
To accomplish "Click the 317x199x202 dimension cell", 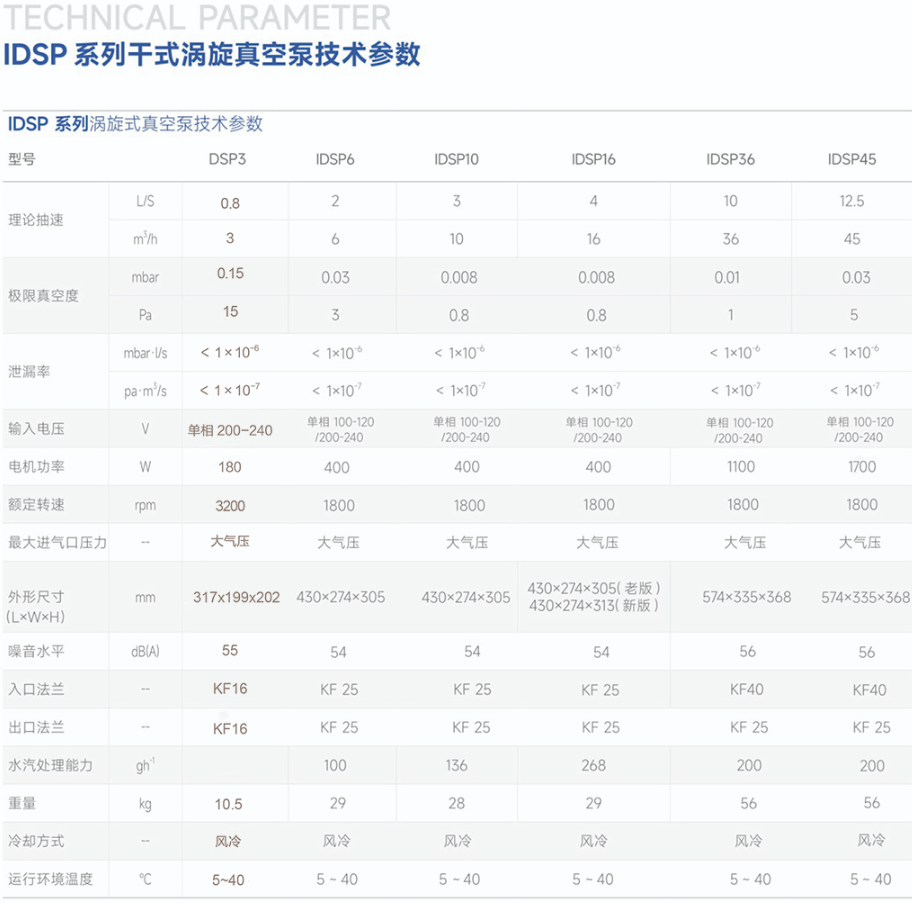I will tap(236, 597).
